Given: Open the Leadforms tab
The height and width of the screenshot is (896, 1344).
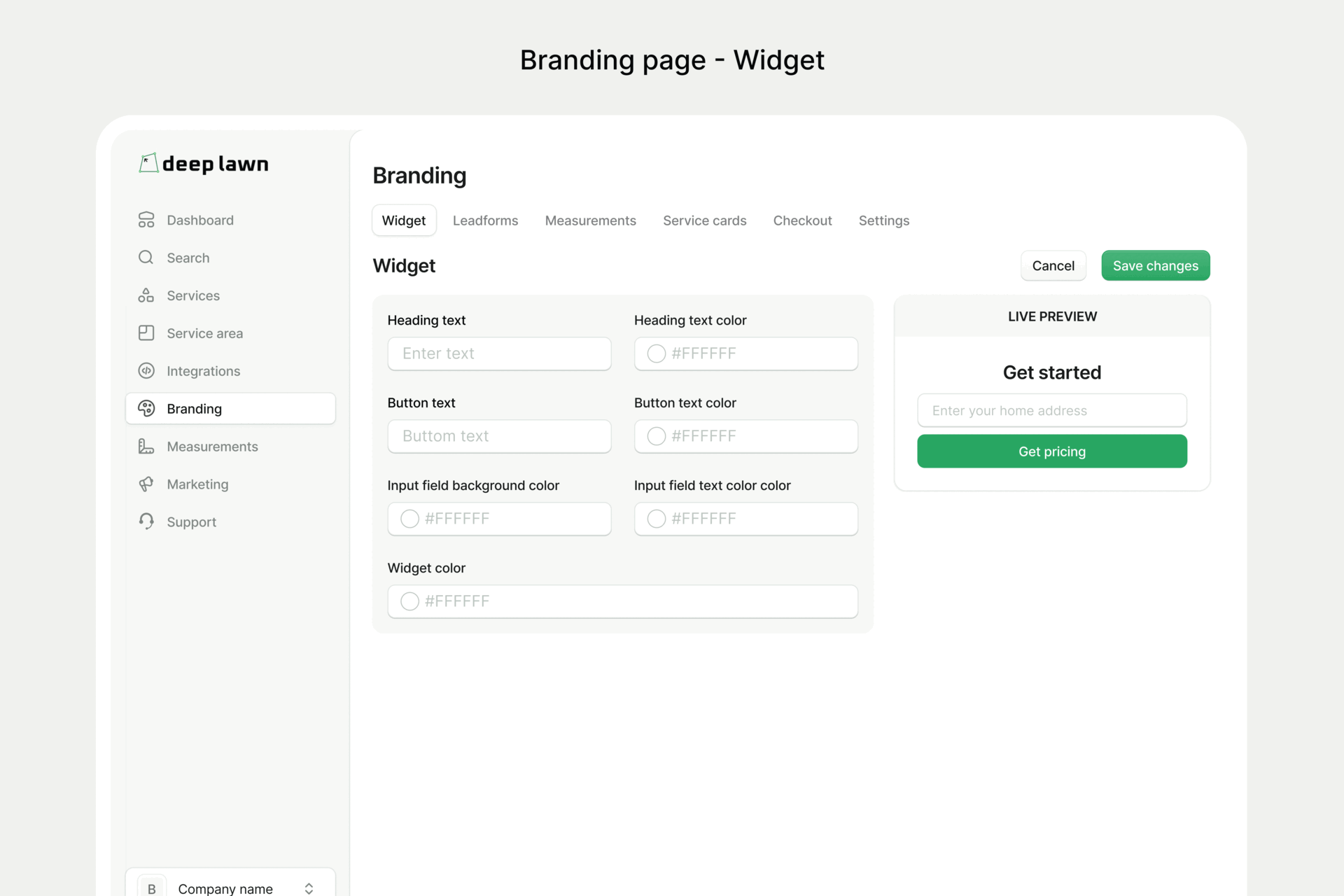Looking at the screenshot, I should pos(485,220).
